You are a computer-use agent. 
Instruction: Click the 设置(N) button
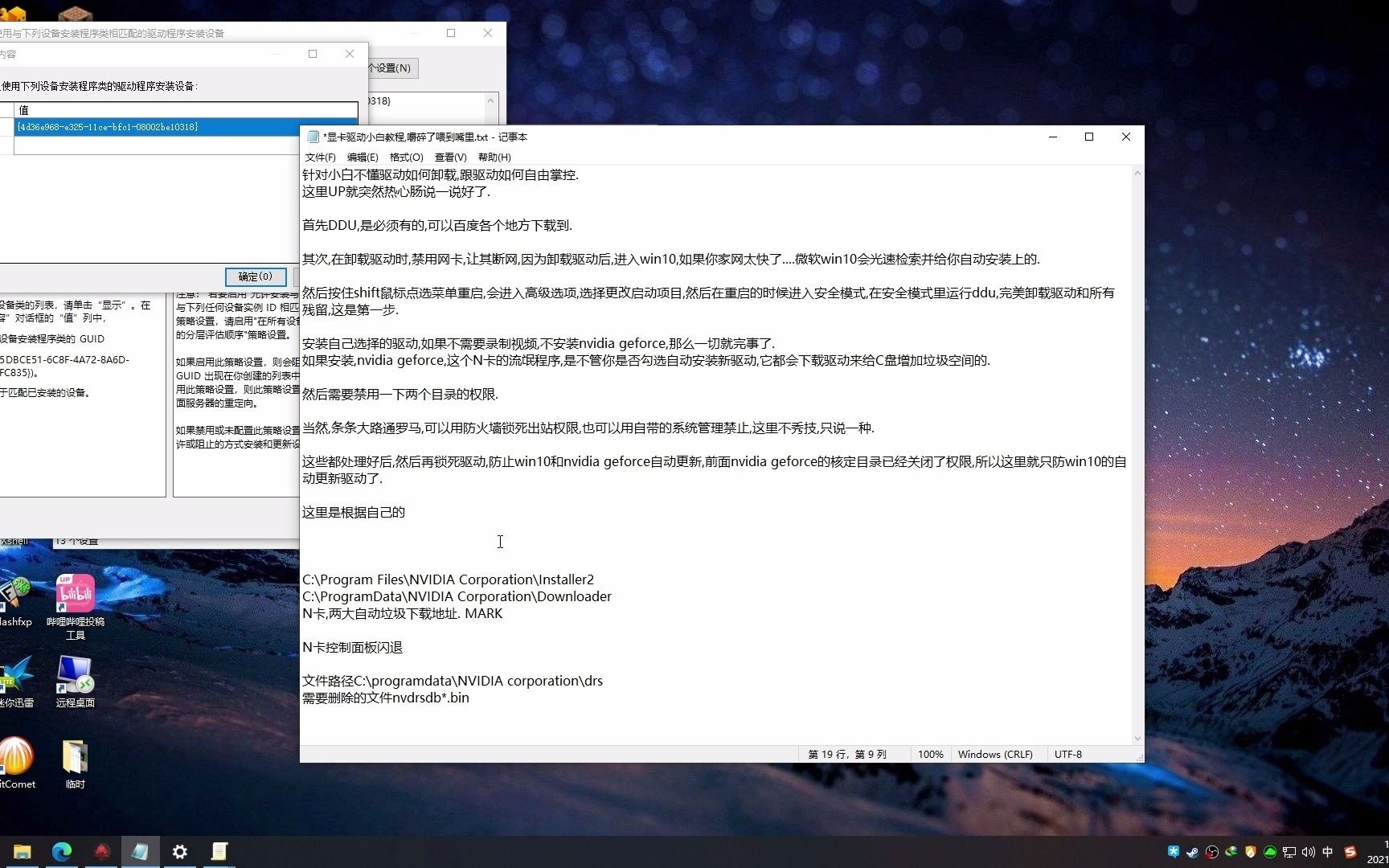[391, 68]
